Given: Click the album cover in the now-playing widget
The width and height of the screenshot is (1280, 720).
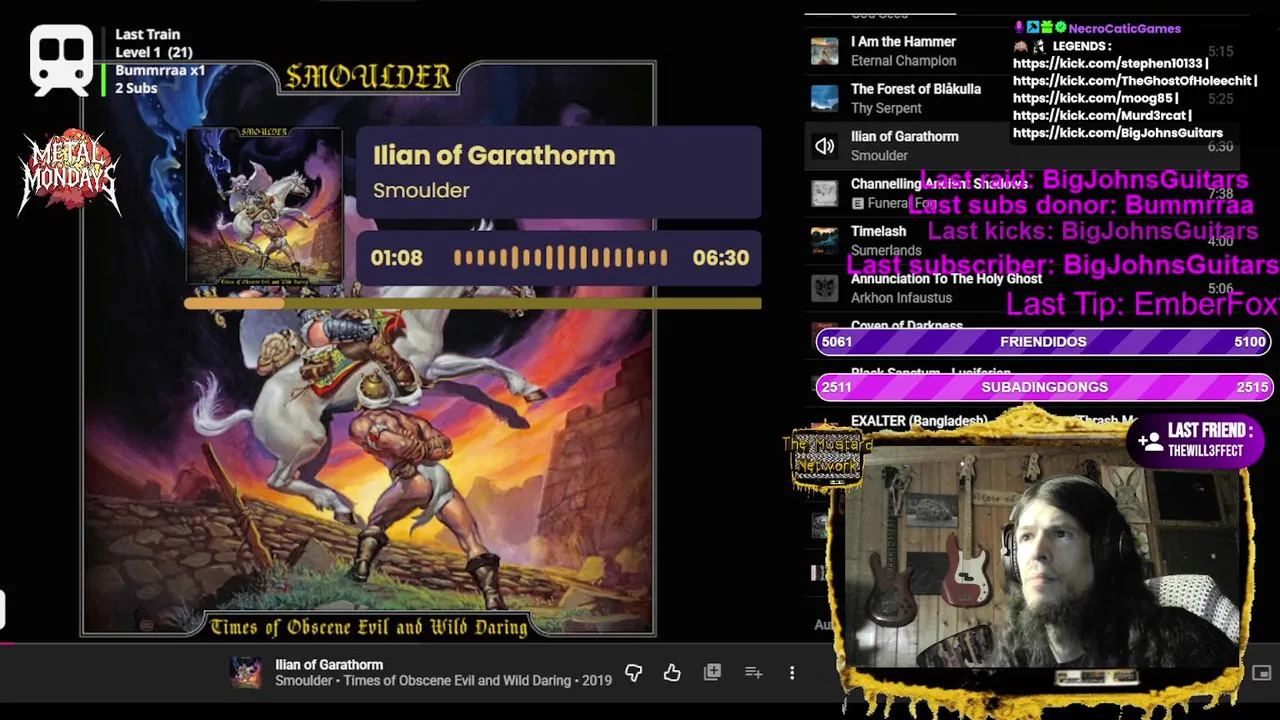Looking at the screenshot, I should pyautogui.click(x=264, y=205).
